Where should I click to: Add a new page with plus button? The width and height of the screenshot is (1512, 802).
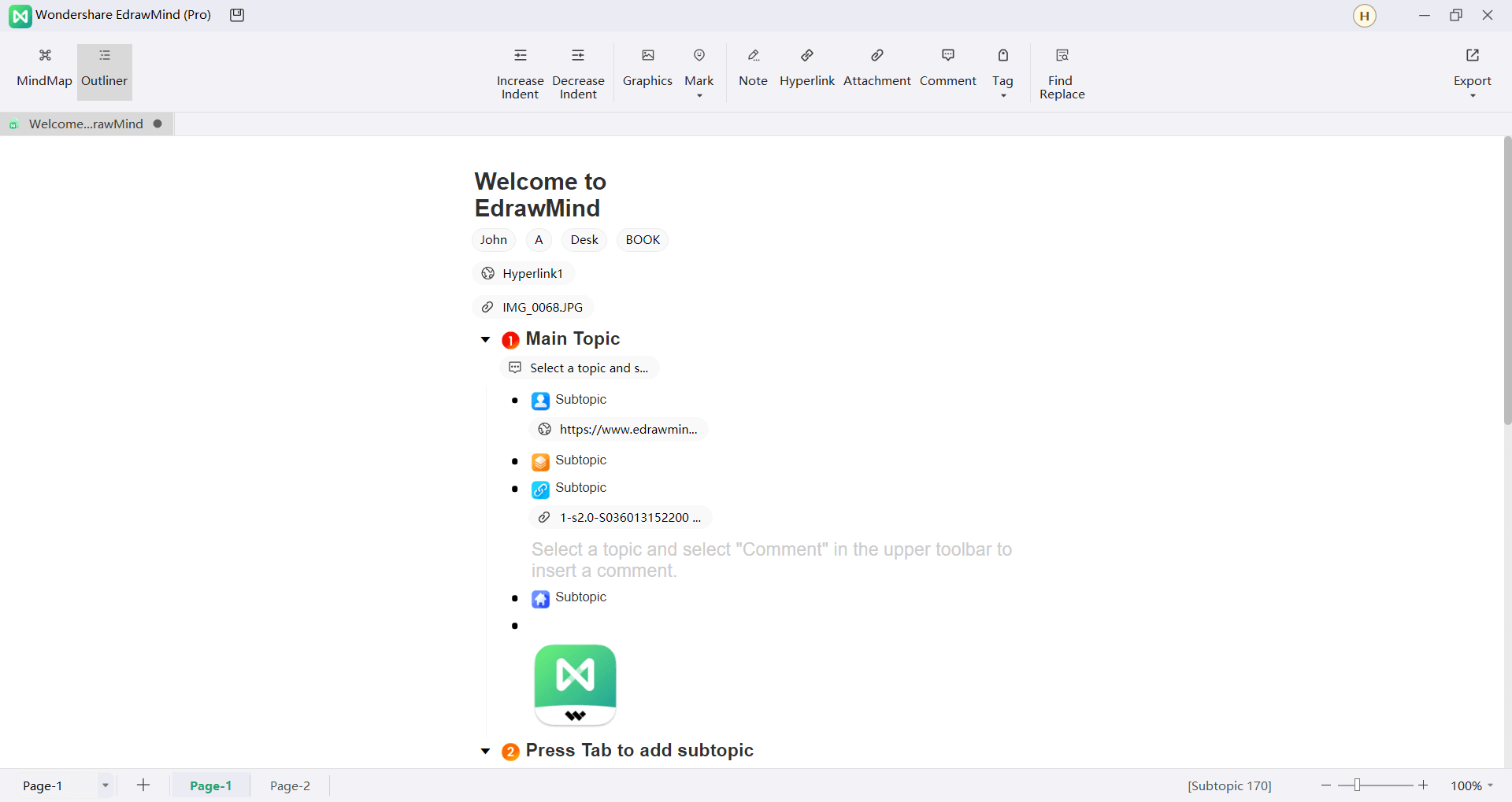coord(143,785)
